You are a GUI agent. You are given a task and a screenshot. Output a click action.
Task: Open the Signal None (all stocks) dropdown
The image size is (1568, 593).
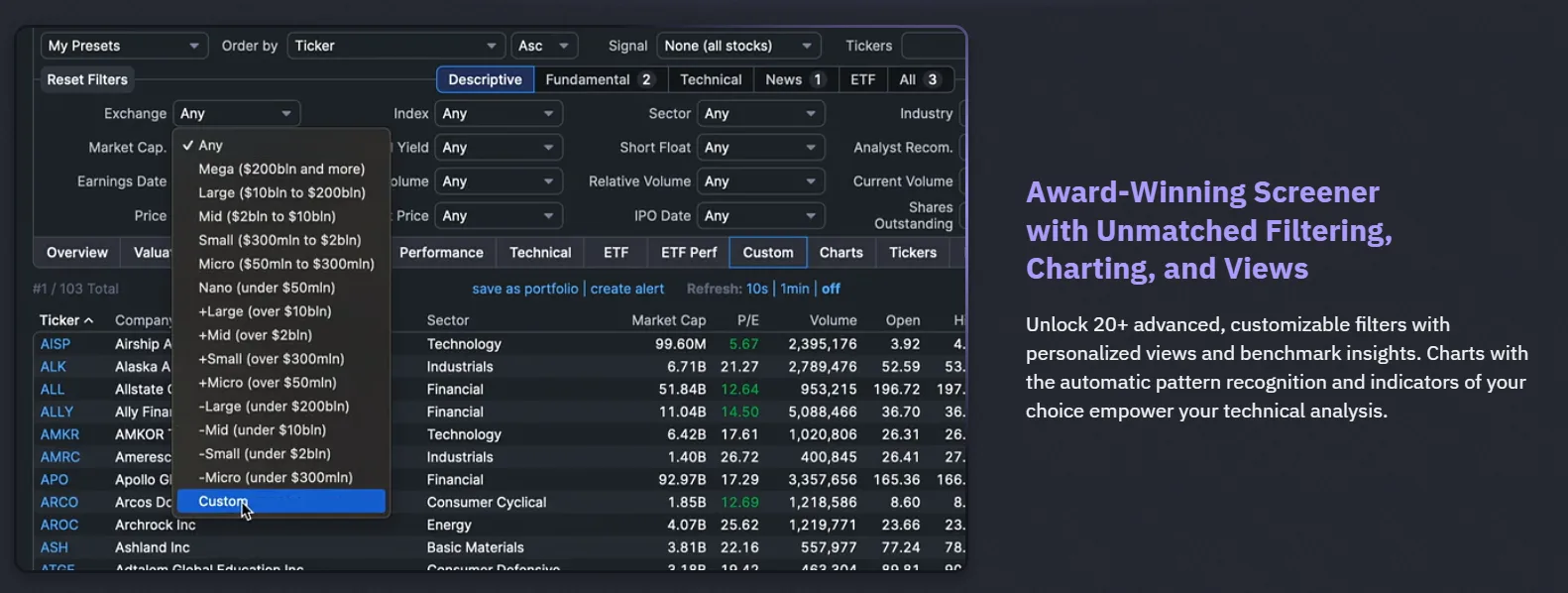pos(738,46)
